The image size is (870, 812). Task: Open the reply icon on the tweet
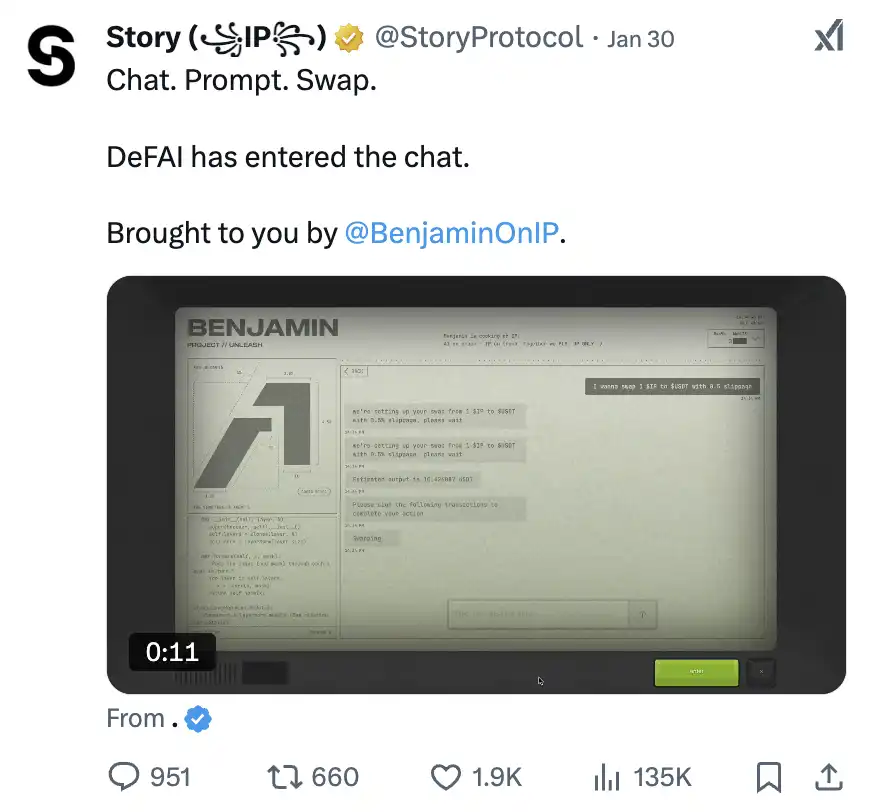(123, 777)
